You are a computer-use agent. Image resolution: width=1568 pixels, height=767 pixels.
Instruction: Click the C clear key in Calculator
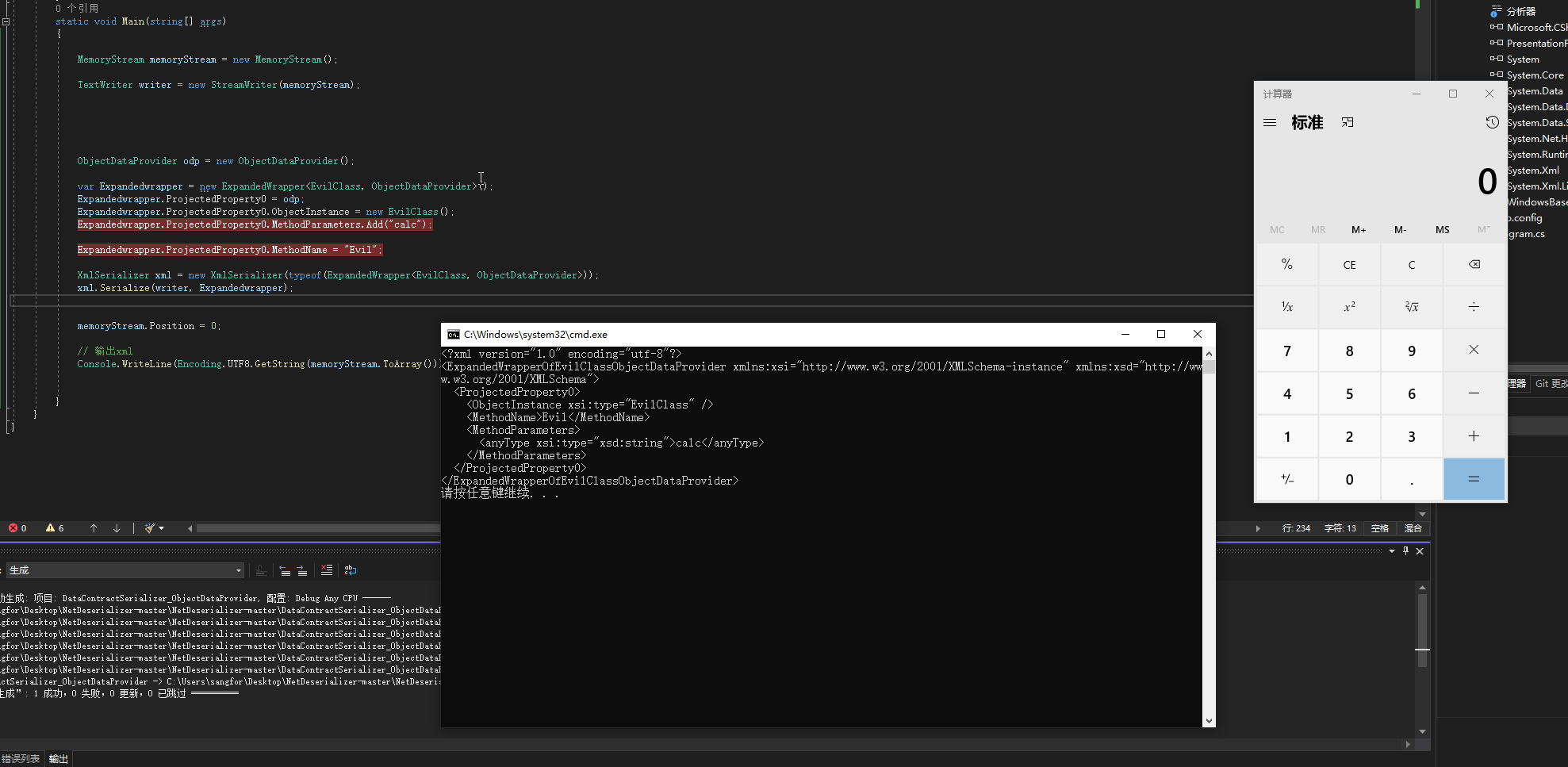(1412, 265)
